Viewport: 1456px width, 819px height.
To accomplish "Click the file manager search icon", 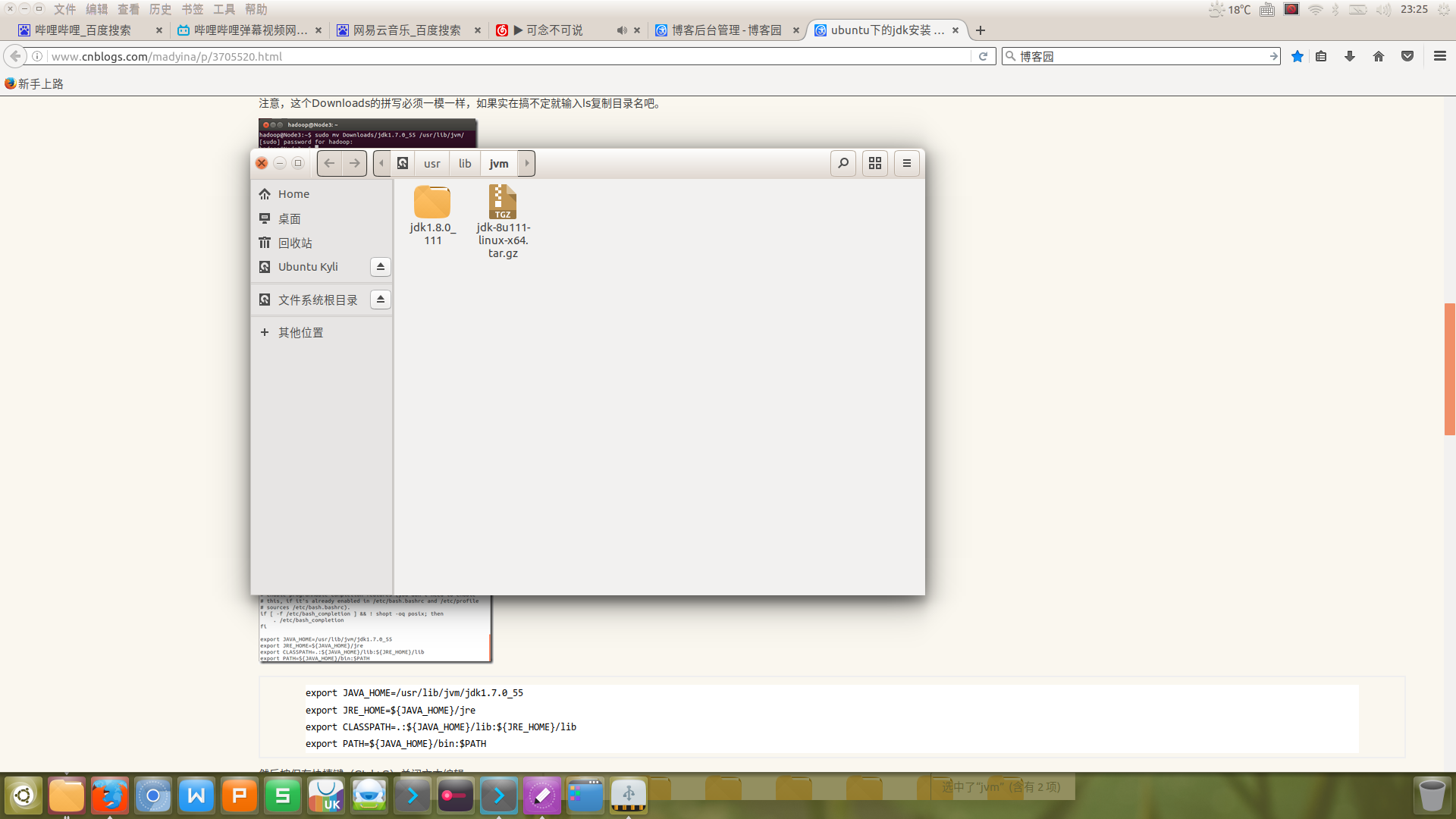I will pos(843,163).
